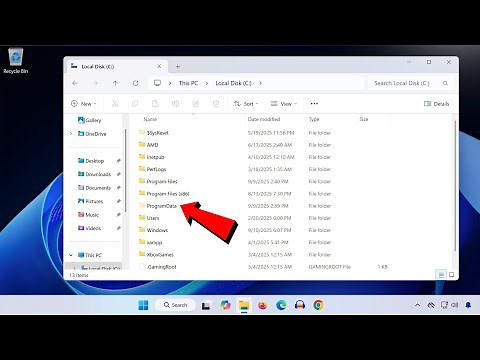Click the taskbar Search box
The height and width of the screenshot is (360, 480).
pos(175,305)
